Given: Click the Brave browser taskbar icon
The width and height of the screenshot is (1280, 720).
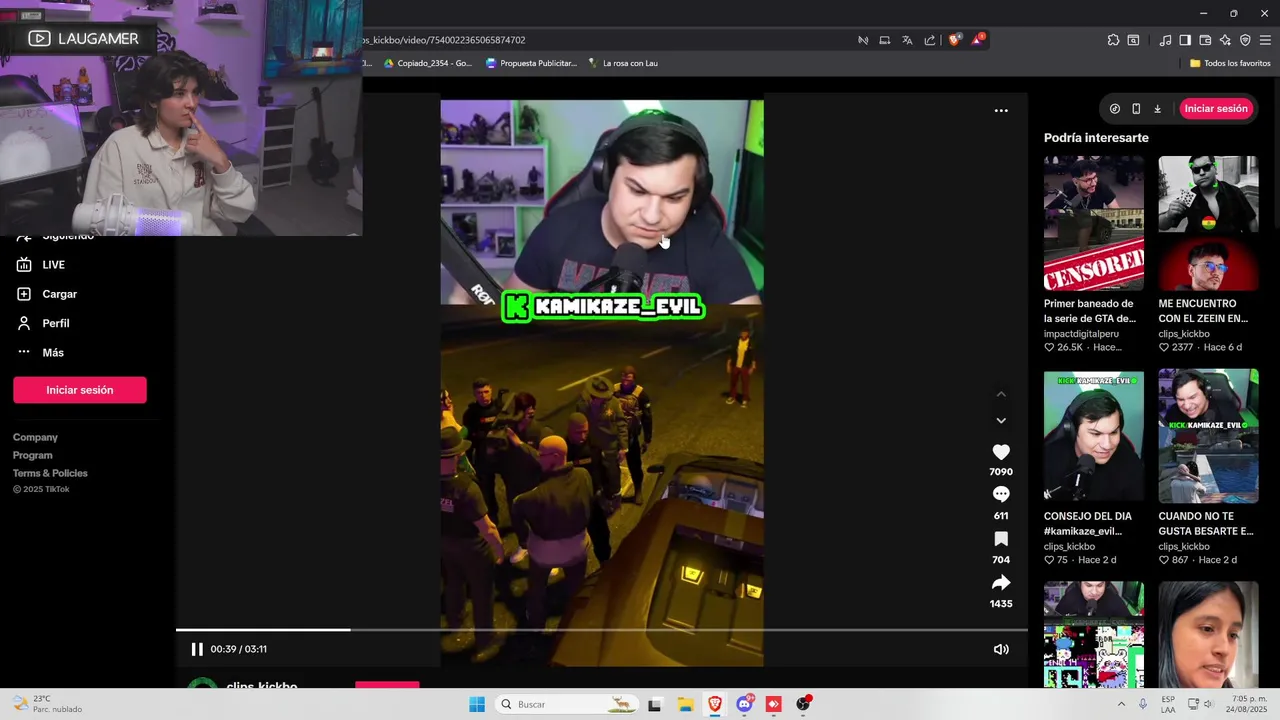Looking at the screenshot, I should (715, 704).
